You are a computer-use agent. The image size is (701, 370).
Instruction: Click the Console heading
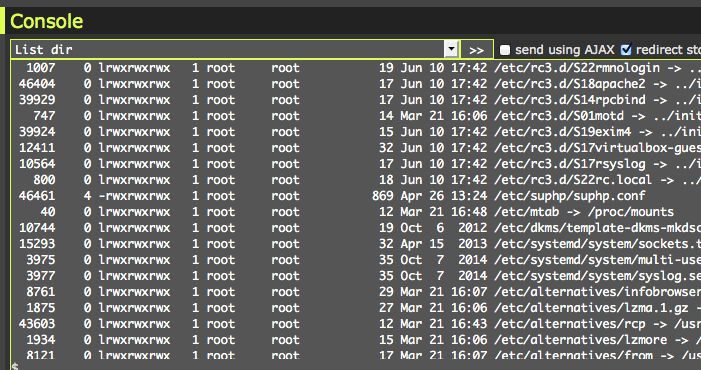point(46,21)
